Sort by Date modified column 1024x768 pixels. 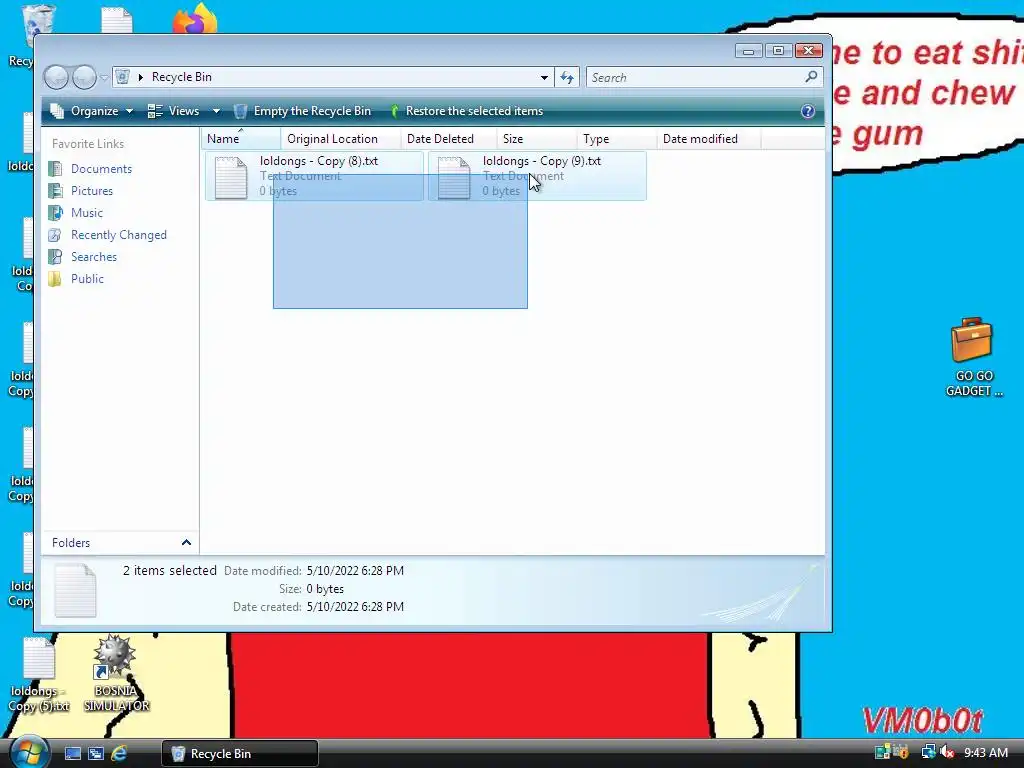(x=709, y=138)
